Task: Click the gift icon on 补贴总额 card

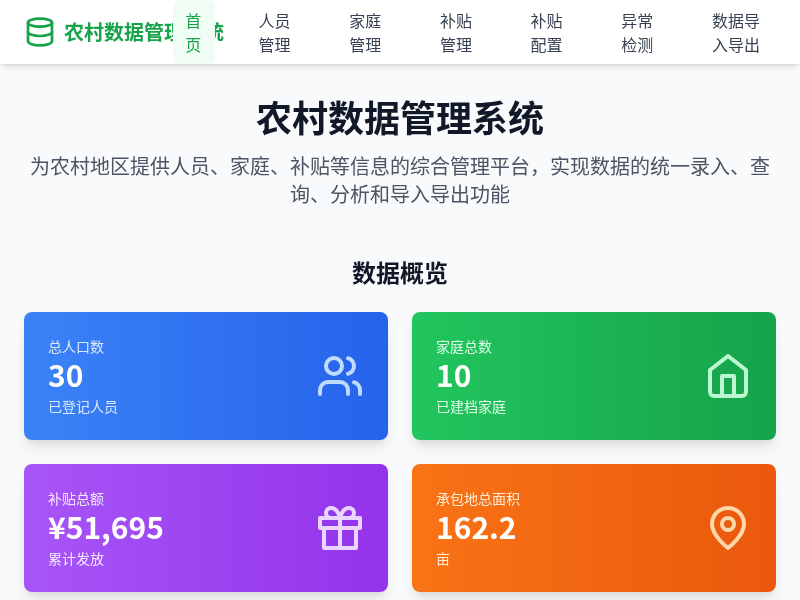Action: tap(340, 528)
